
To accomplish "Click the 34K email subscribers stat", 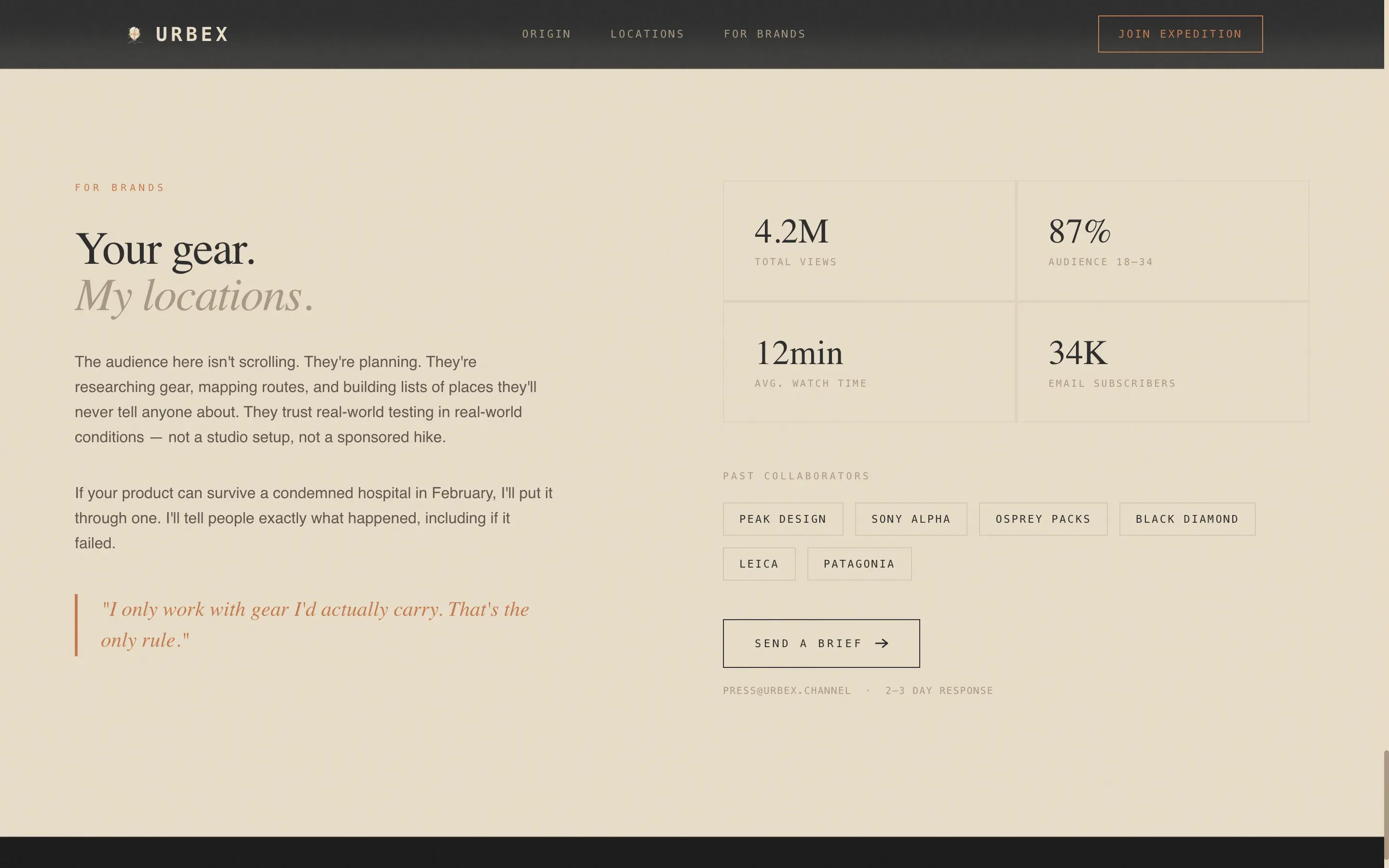I will click(1163, 362).
